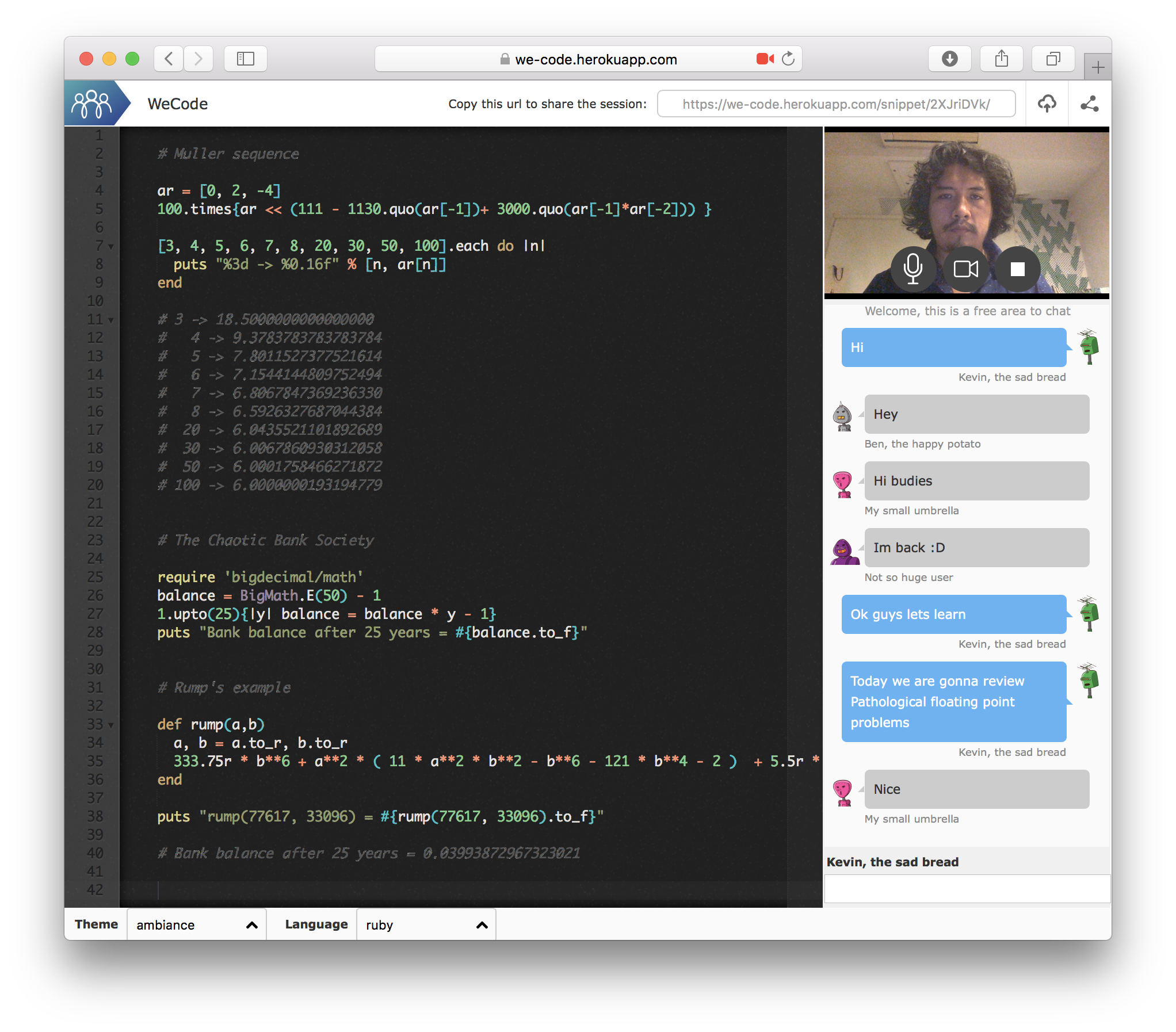Go back with Safari back arrow
Image resolution: width=1176 pixels, height=1032 pixels.
click(x=169, y=59)
